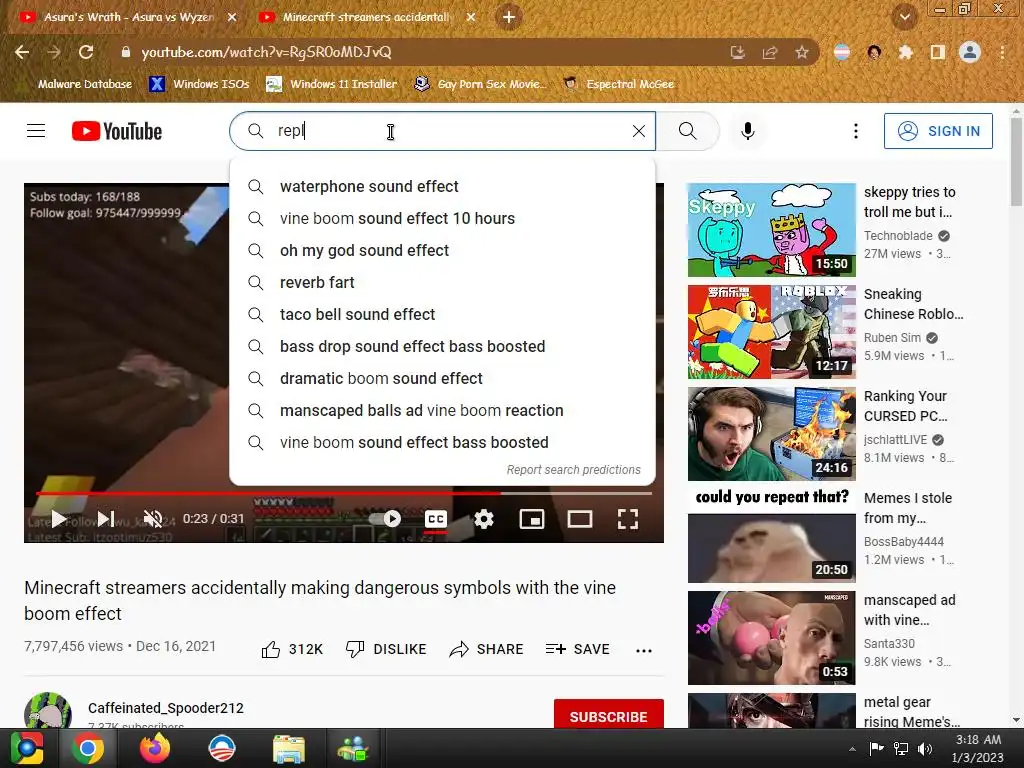Share this page from address bar
Image resolution: width=1024 pixels, height=768 pixels.
click(770, 52)
